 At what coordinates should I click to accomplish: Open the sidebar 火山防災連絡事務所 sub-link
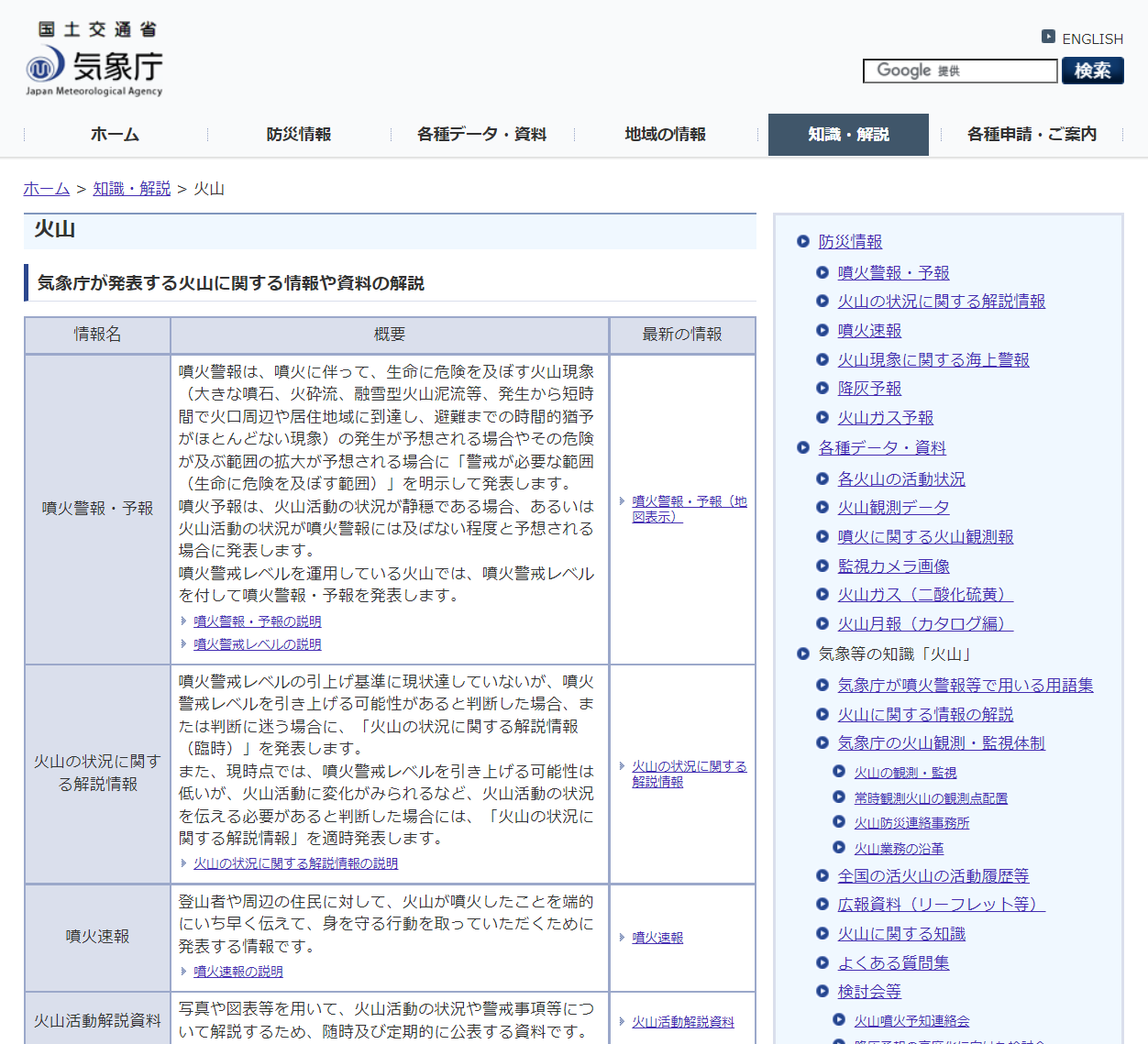click(x=911, y=824)
